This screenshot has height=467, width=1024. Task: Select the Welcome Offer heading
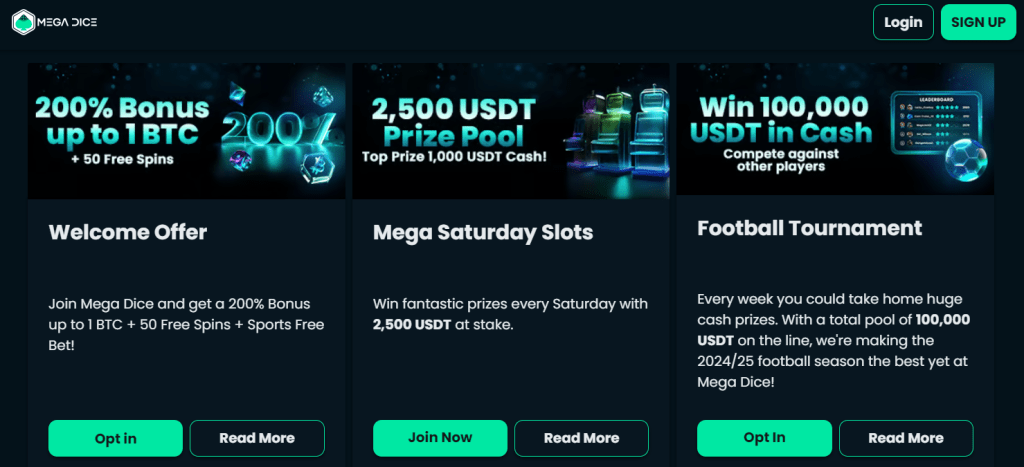point(128,233)
